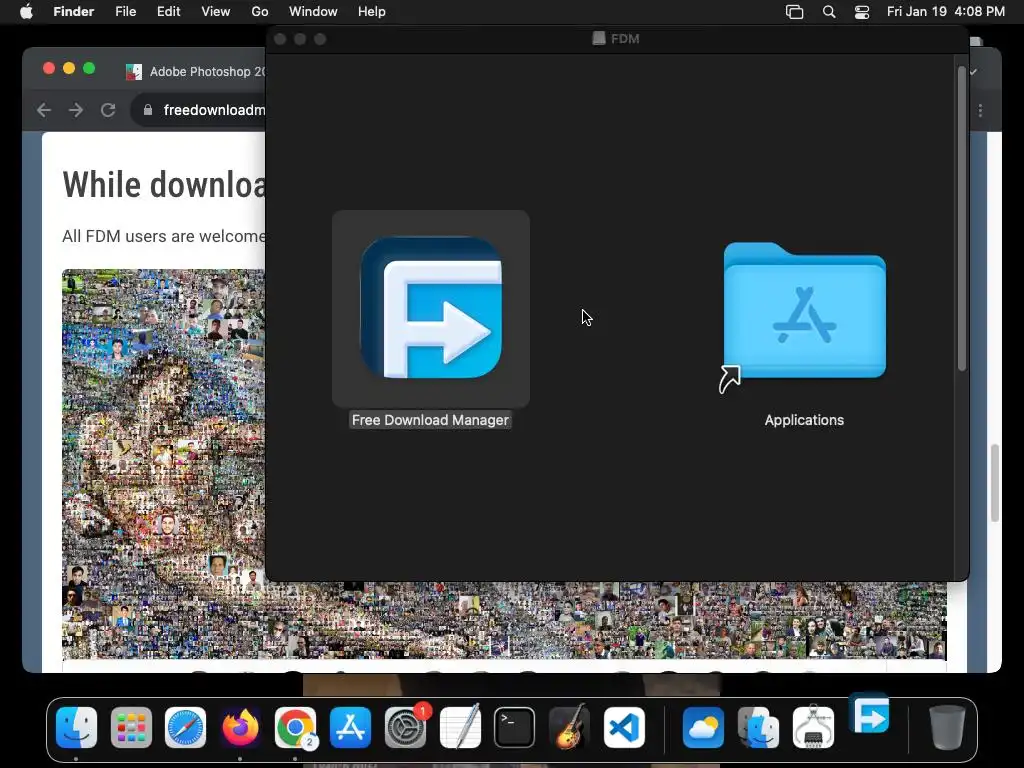Open the Window menu
Image resolution: width=1024 pixels, height=768 pixels.
[x=313, y=12]
